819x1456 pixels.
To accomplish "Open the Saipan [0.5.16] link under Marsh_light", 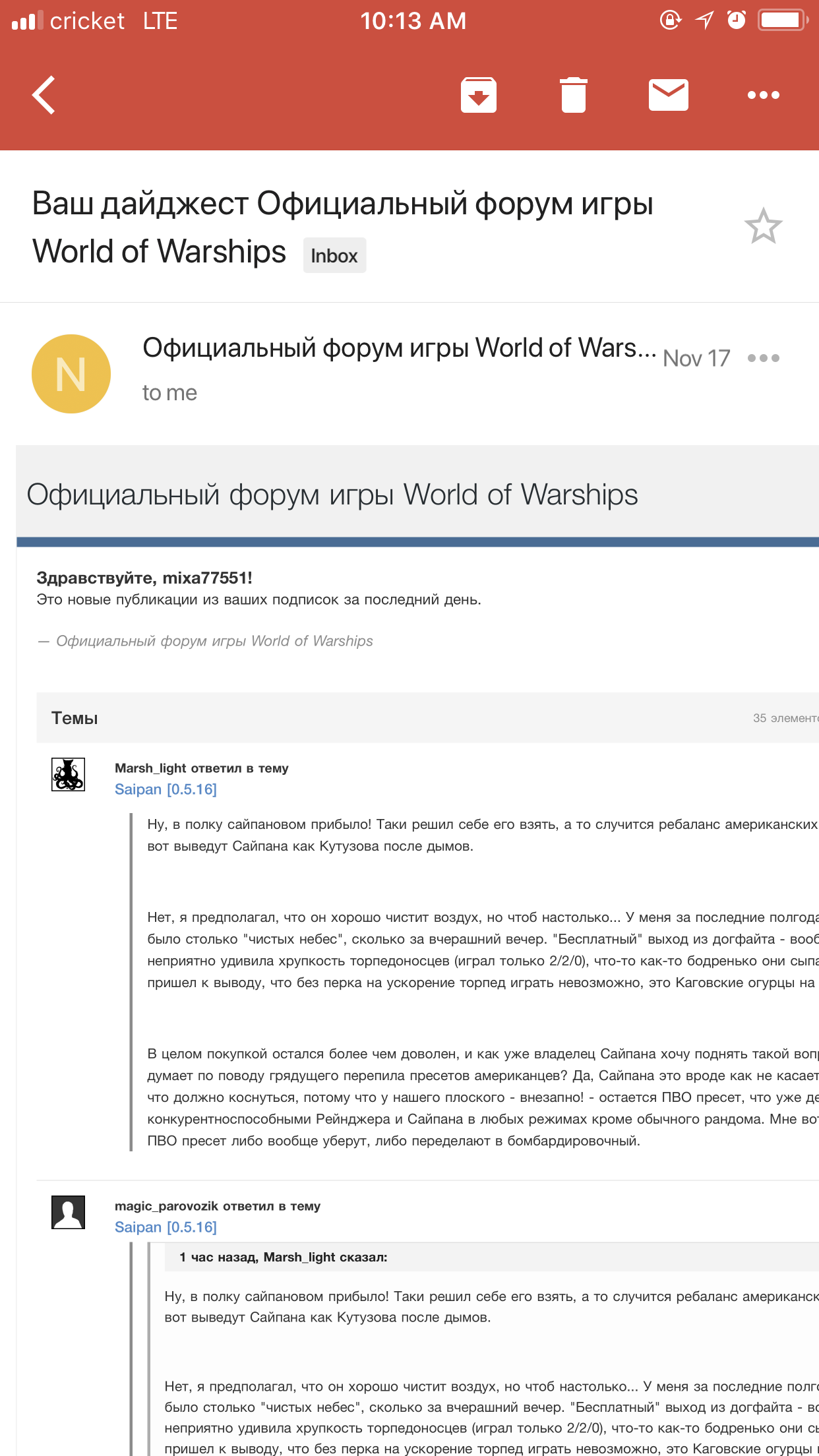I will pos(166,789).
